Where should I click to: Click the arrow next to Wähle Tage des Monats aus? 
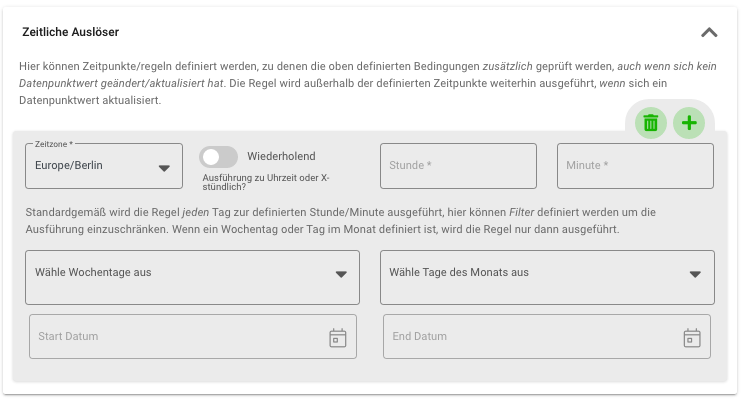coord(695,274)
